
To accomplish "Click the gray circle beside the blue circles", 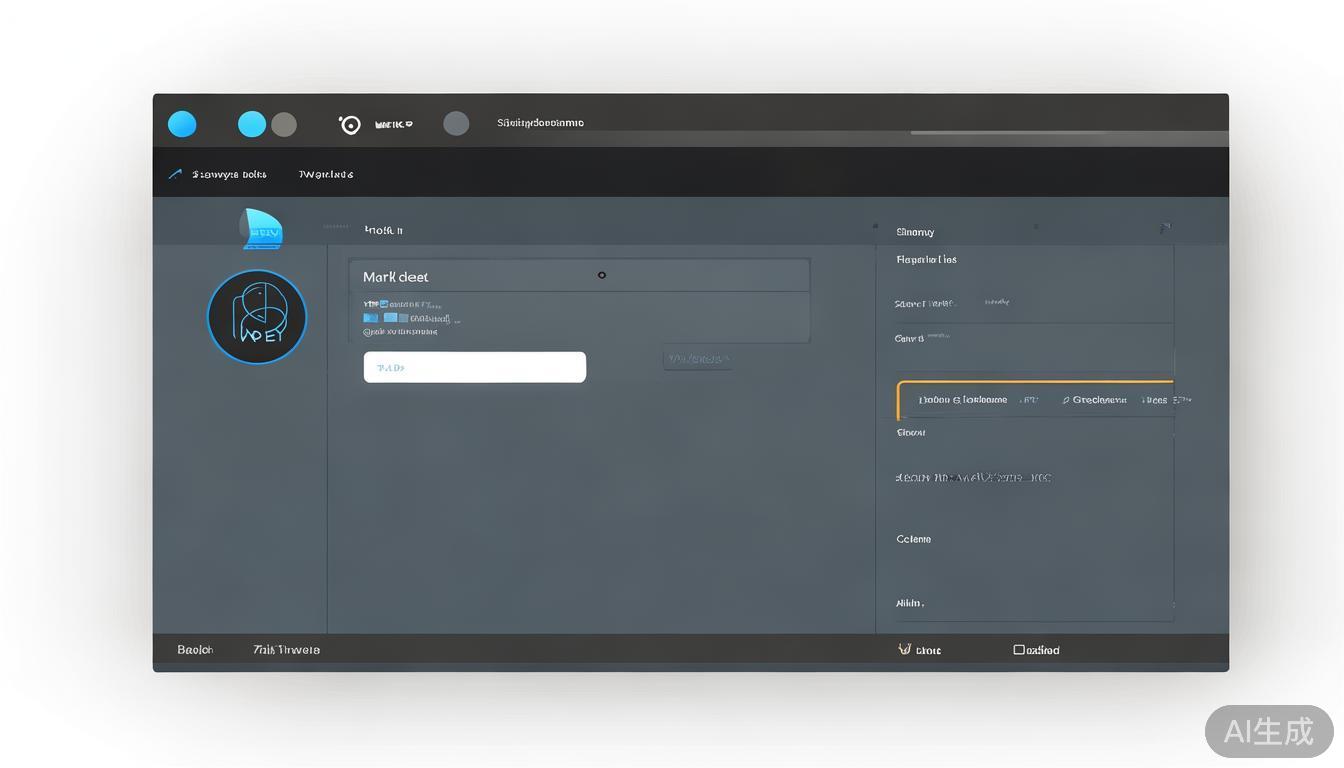I will coord(284,124).
